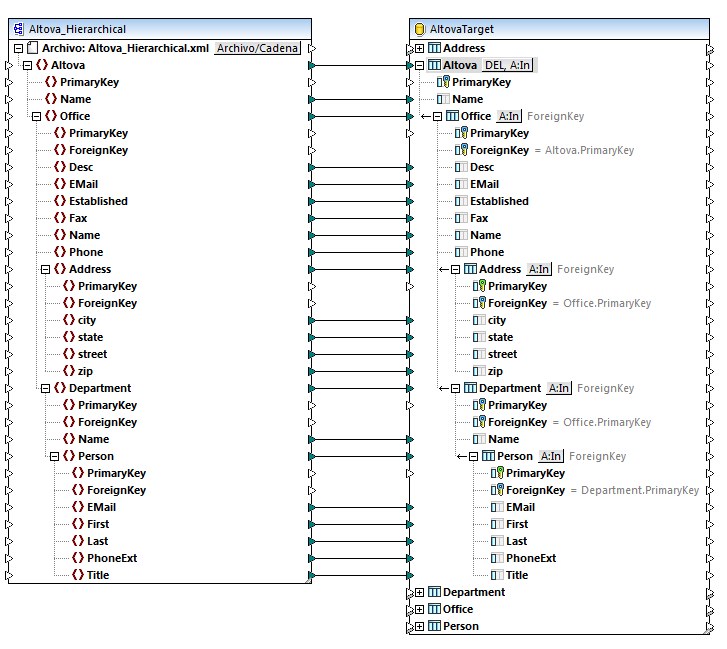This screenshot has height=649, width=727.
Task: Click the Desc column icon in target
Action: [461, 167]
